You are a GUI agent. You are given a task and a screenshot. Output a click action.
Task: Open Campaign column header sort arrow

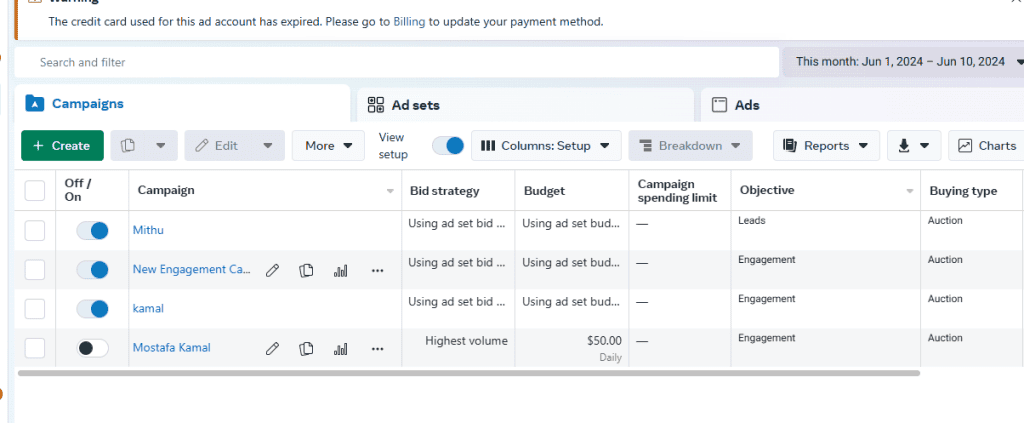[391, 191]
